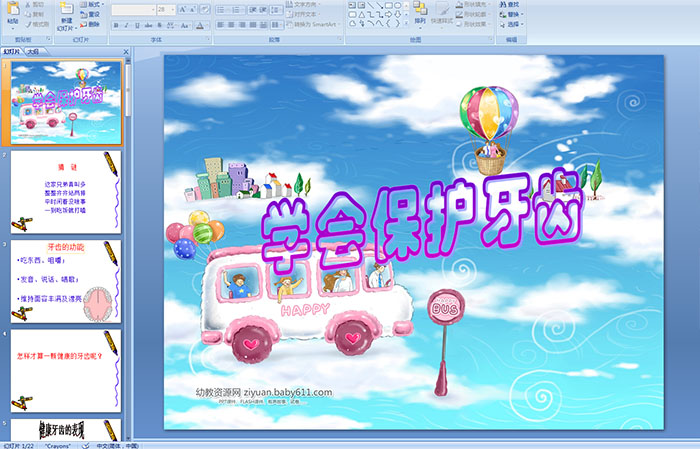700x449 pixels.
Task: Switch to the Outline (大纲) pane tab
Action: 33,52
